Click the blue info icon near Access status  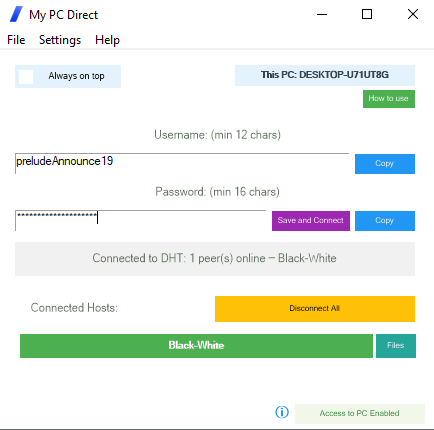[282, 412]
